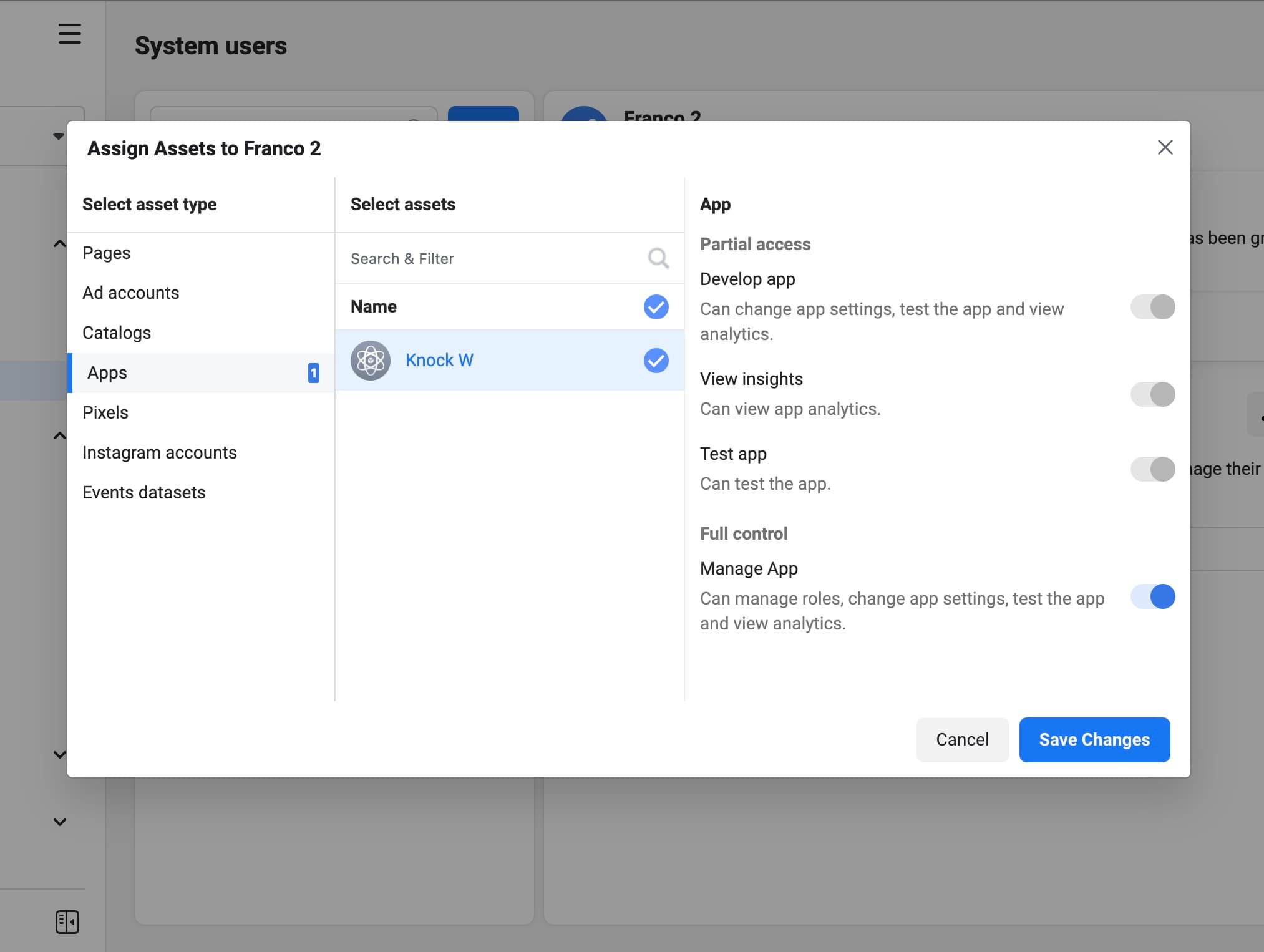Viewport: 1264px width, 952px height.
Task: Deselect the Knock W asset checkmark
Action: 655,360
